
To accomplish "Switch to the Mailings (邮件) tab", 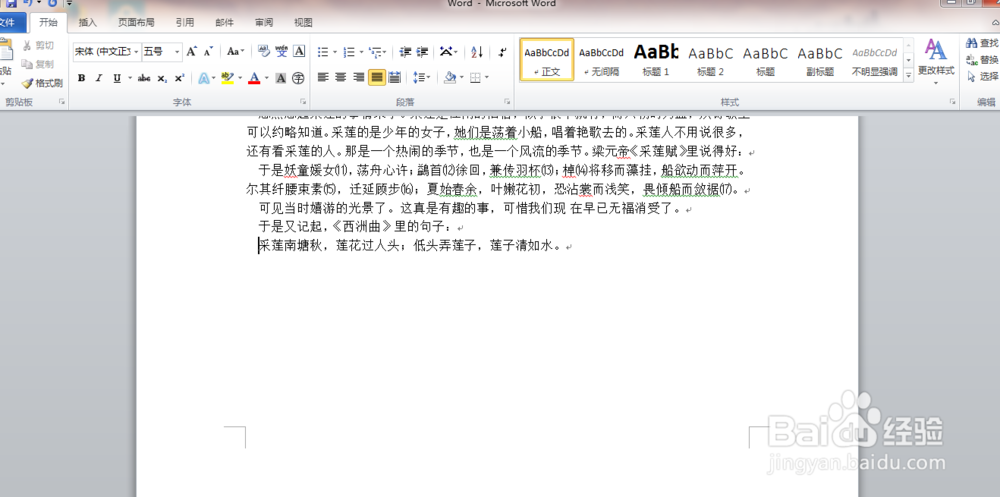I will [x=224, y=22].
